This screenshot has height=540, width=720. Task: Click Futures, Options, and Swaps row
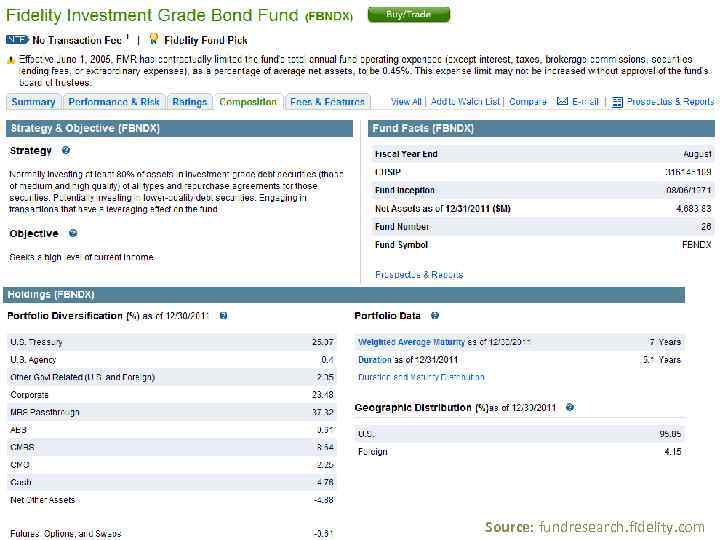point(172,534)
